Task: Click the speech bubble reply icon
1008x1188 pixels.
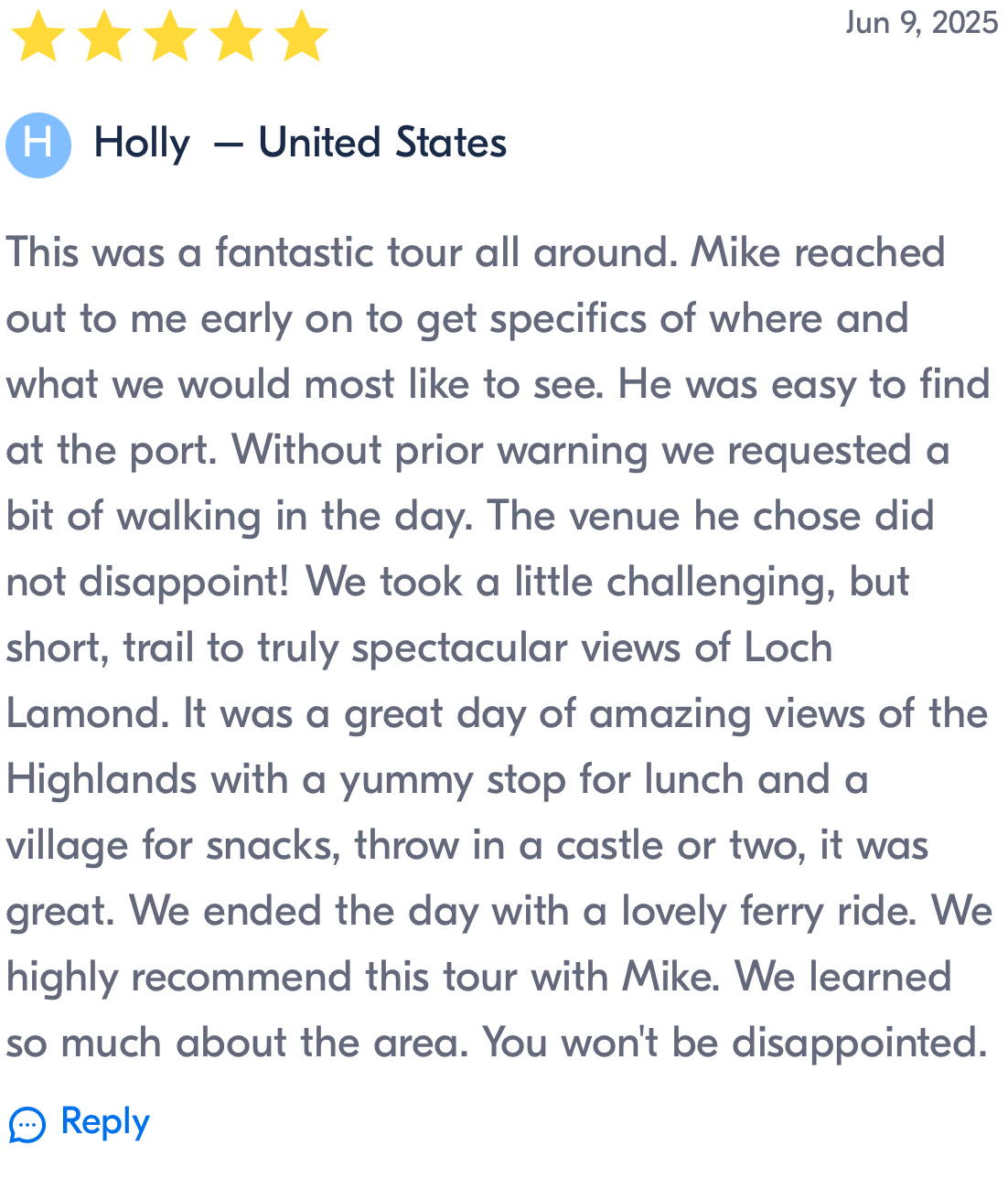Action: [27, 1124]
